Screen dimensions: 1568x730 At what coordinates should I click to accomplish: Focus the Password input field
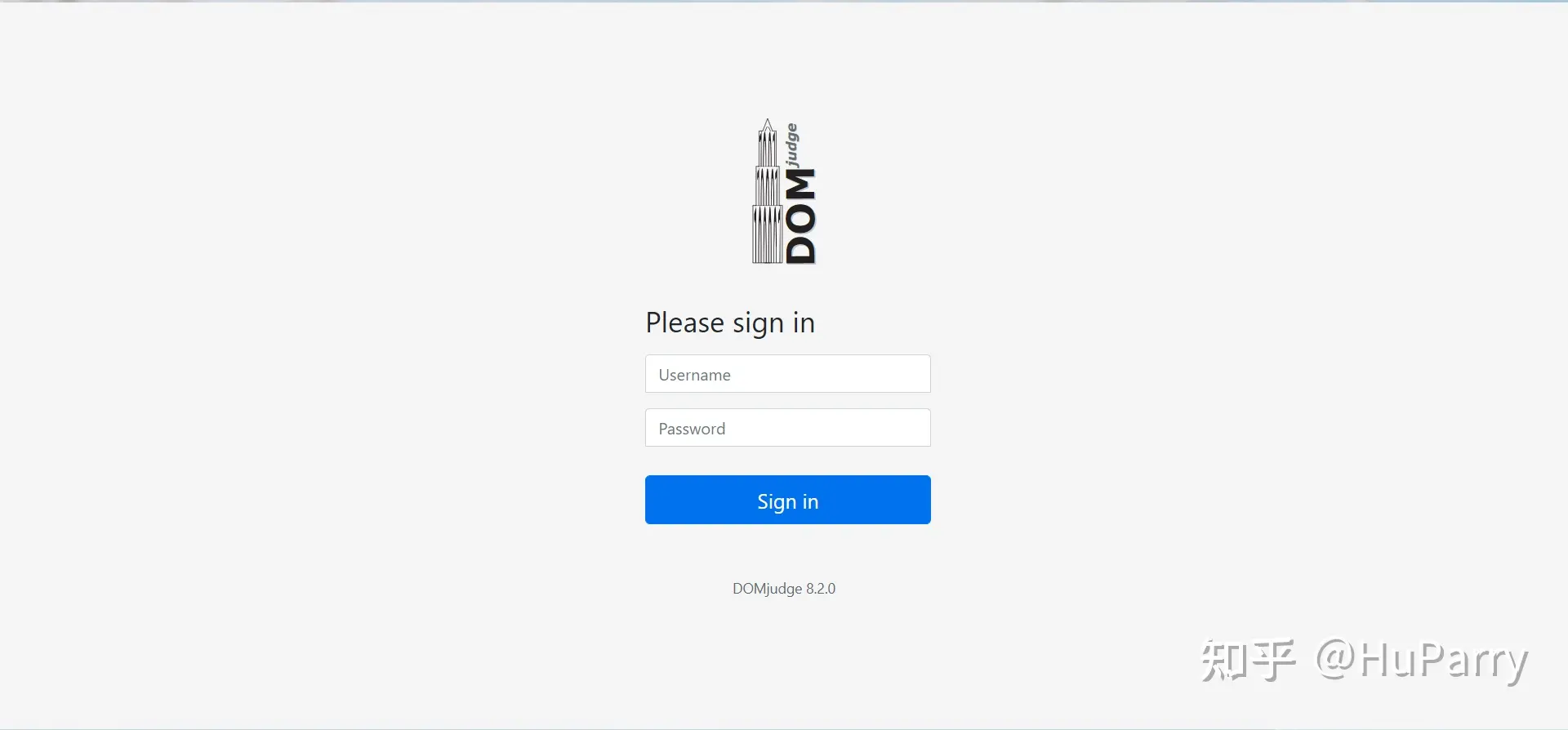pyautogui.click(x=787, y=428)
